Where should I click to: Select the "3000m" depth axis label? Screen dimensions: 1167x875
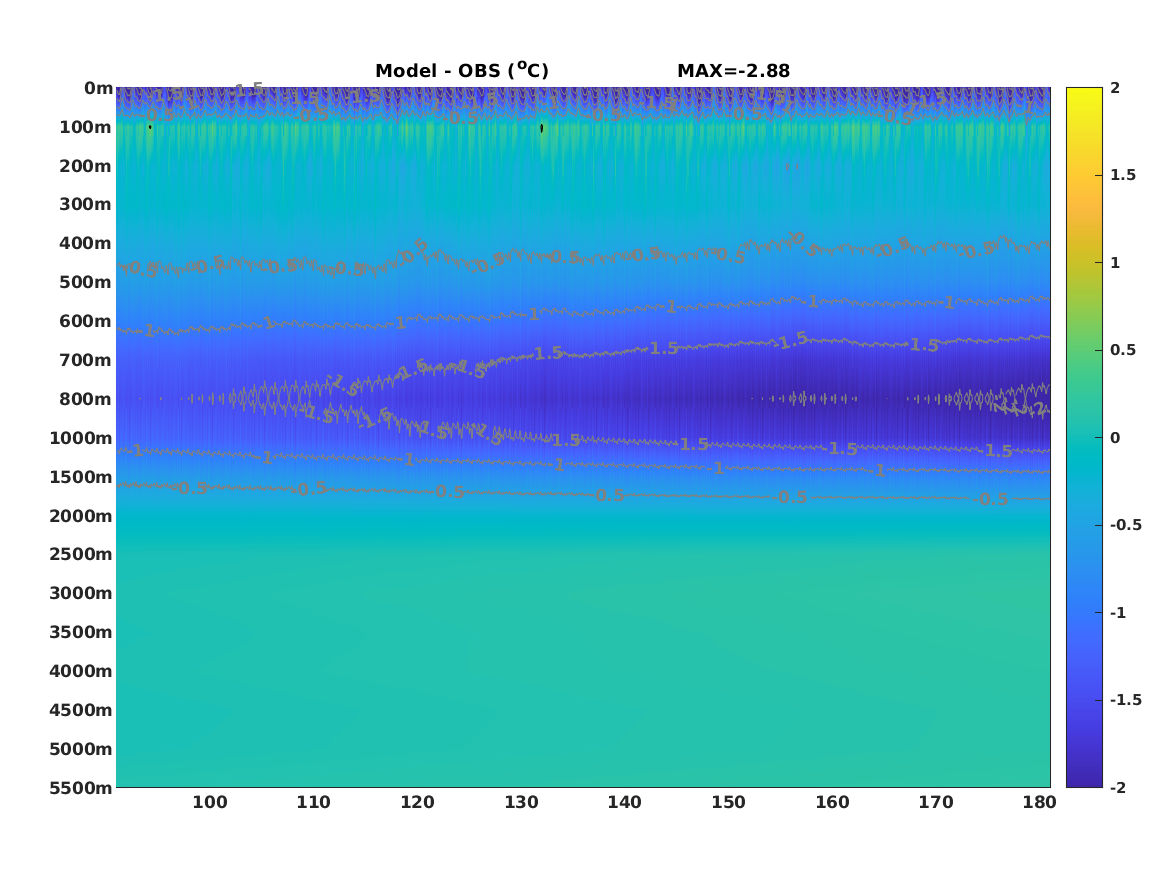point(81,593)
